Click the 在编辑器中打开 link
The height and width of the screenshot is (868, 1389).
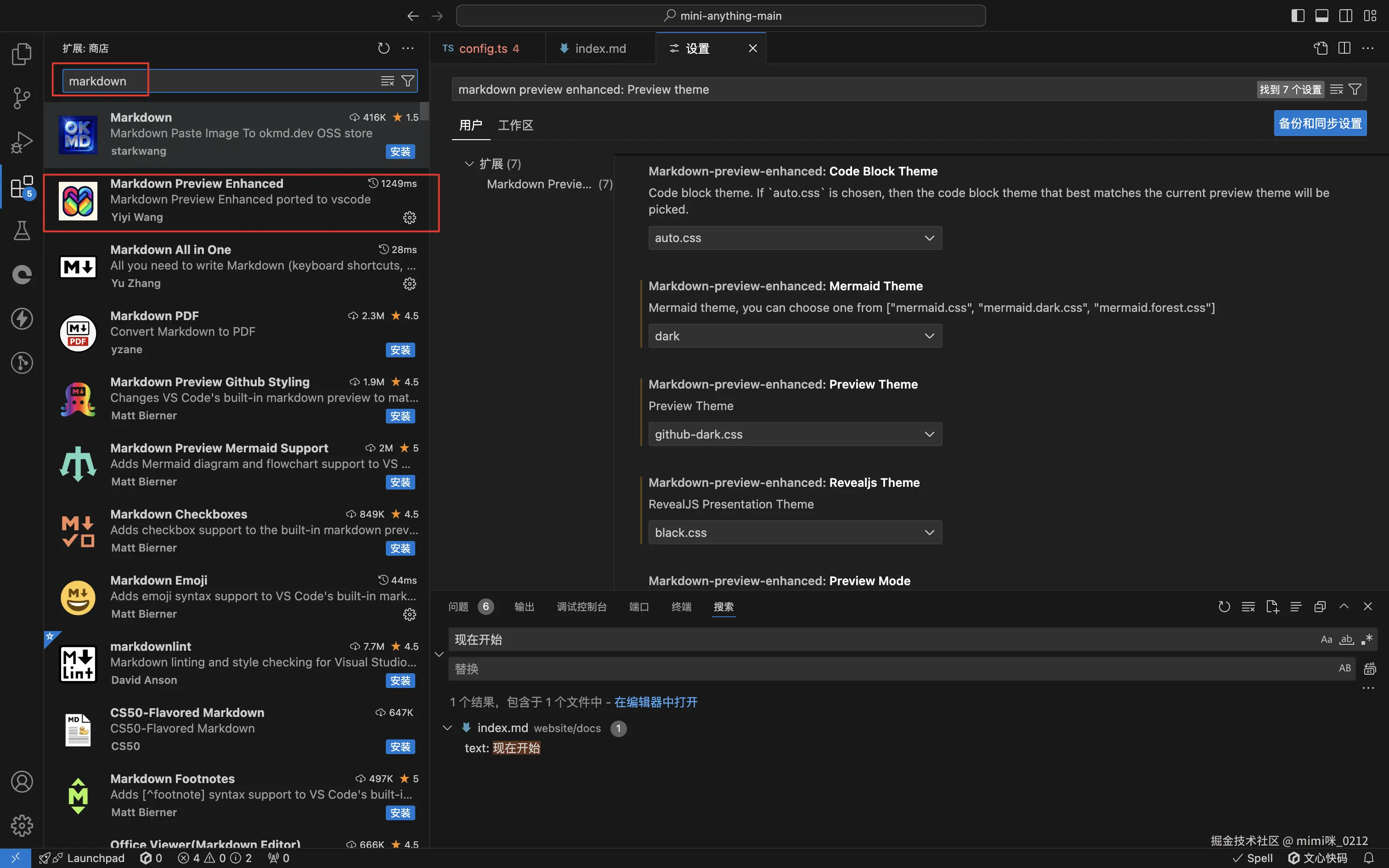(655, 702)
